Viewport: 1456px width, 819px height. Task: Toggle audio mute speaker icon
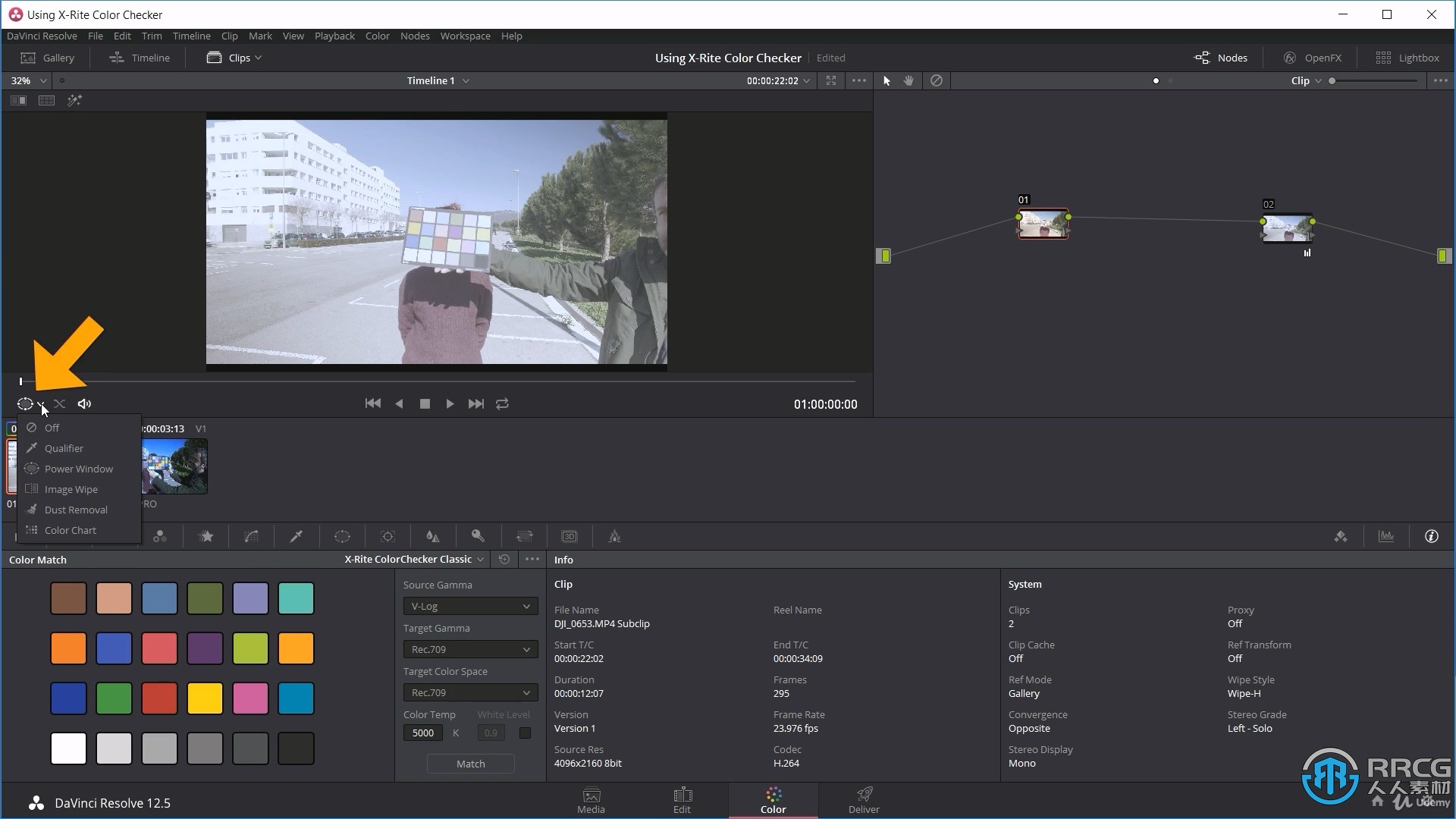coord(84,404)
